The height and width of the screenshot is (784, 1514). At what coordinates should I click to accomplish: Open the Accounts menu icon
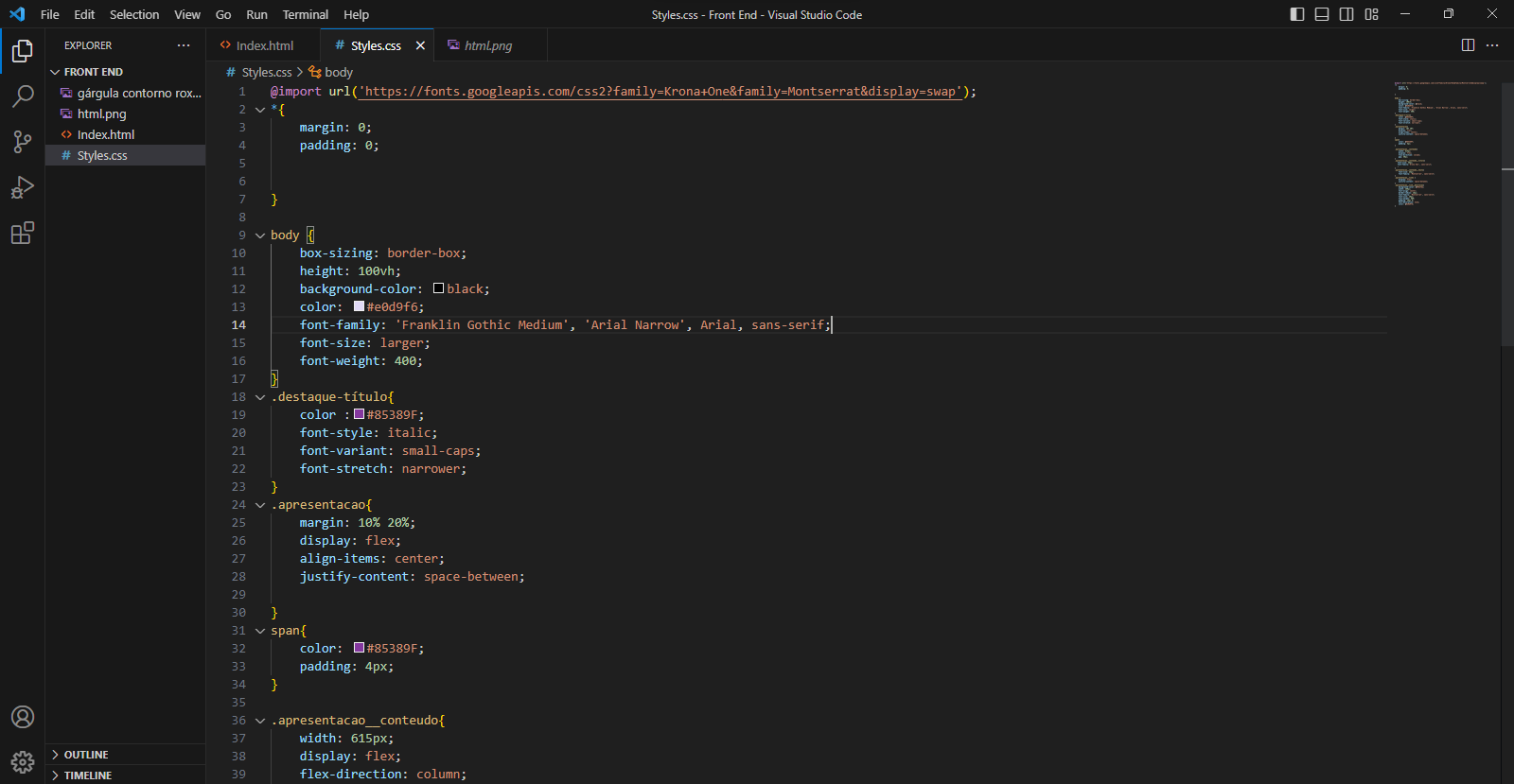click(x=23, y=717)
